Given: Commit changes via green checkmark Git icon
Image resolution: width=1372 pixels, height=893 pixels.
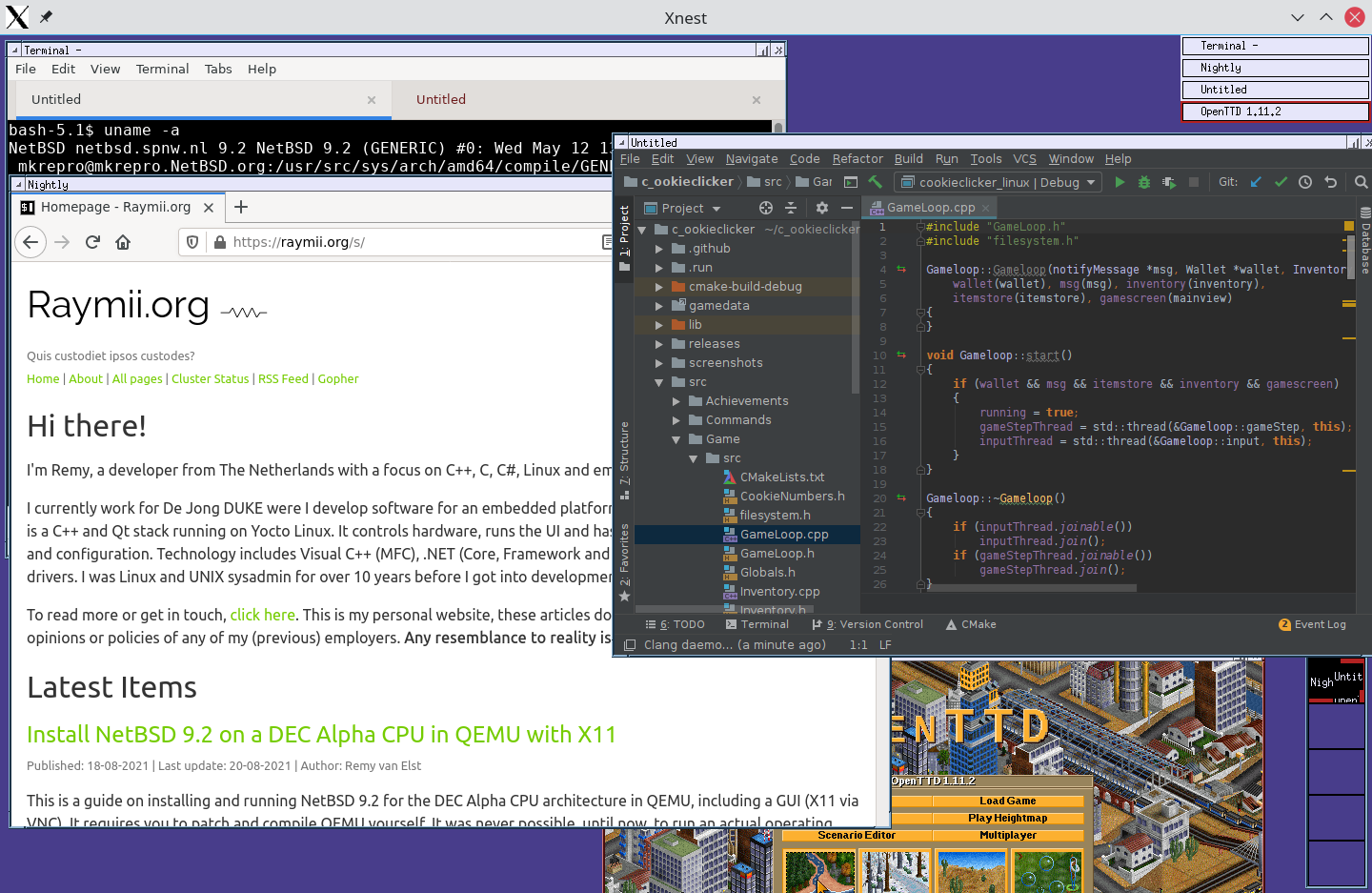Looking at the screenshot, I should 1281,182.
